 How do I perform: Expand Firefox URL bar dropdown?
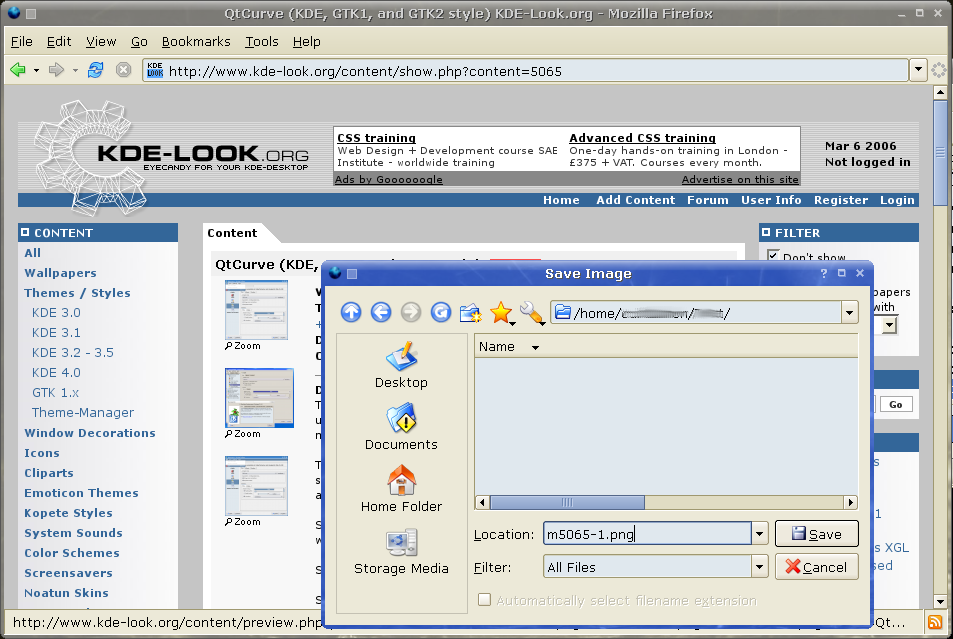[x=918, y=70]
